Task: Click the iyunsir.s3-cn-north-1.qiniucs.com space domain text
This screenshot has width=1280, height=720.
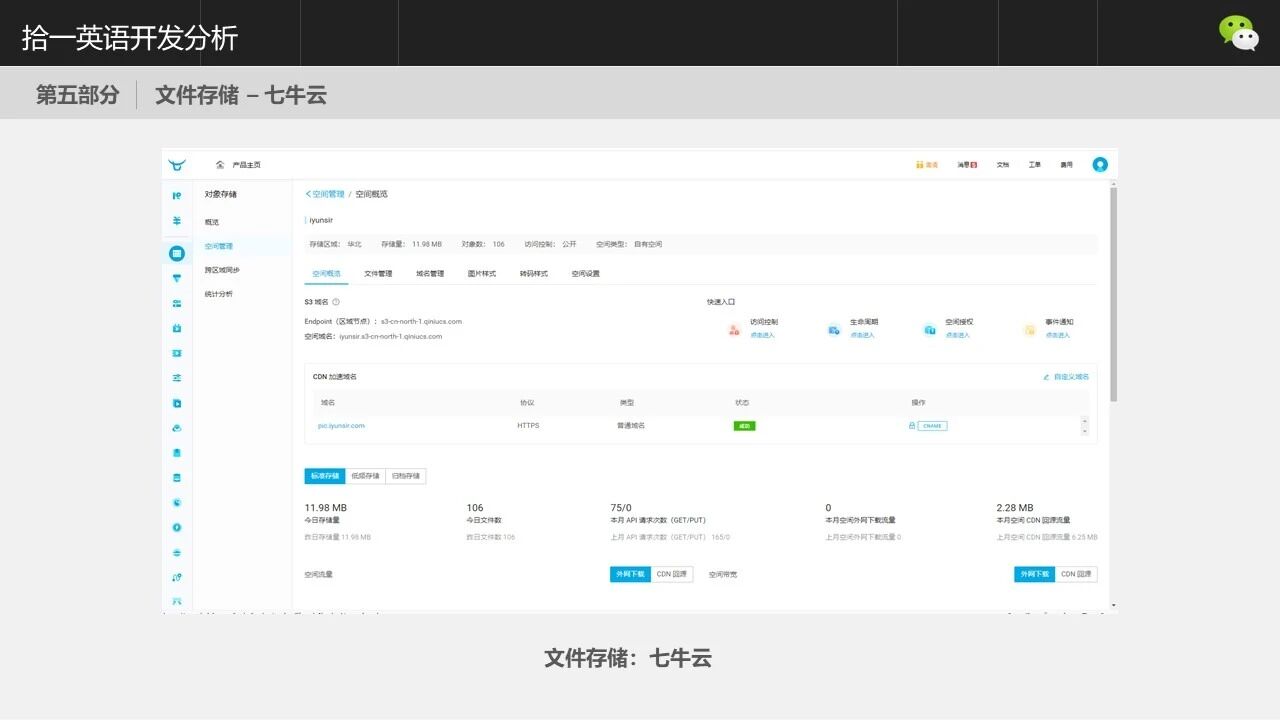Action: pos(391,337)
